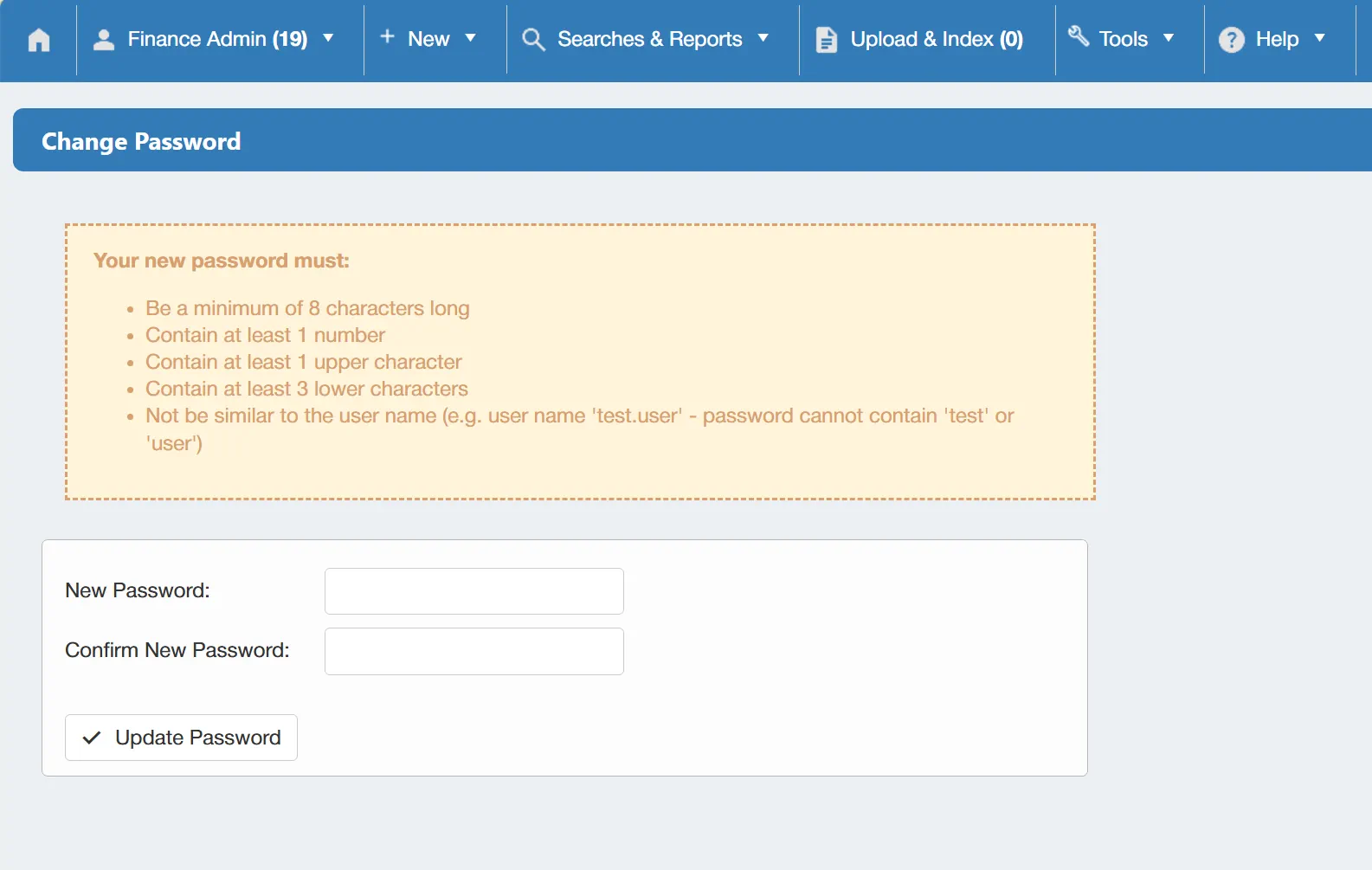The height and width of the screenshot is (870, 1372).
Task: Click the 'New Password:' label
Action: click(138, 590)
